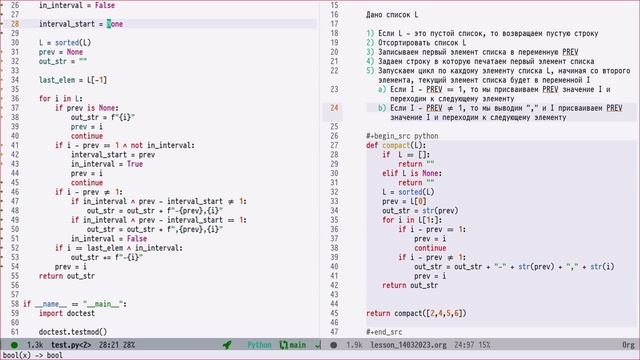The width and height of the screenshot is (640, 360).
Task: Click sub-item 'a)' starting with Если I - PREV
Action: 494,94
